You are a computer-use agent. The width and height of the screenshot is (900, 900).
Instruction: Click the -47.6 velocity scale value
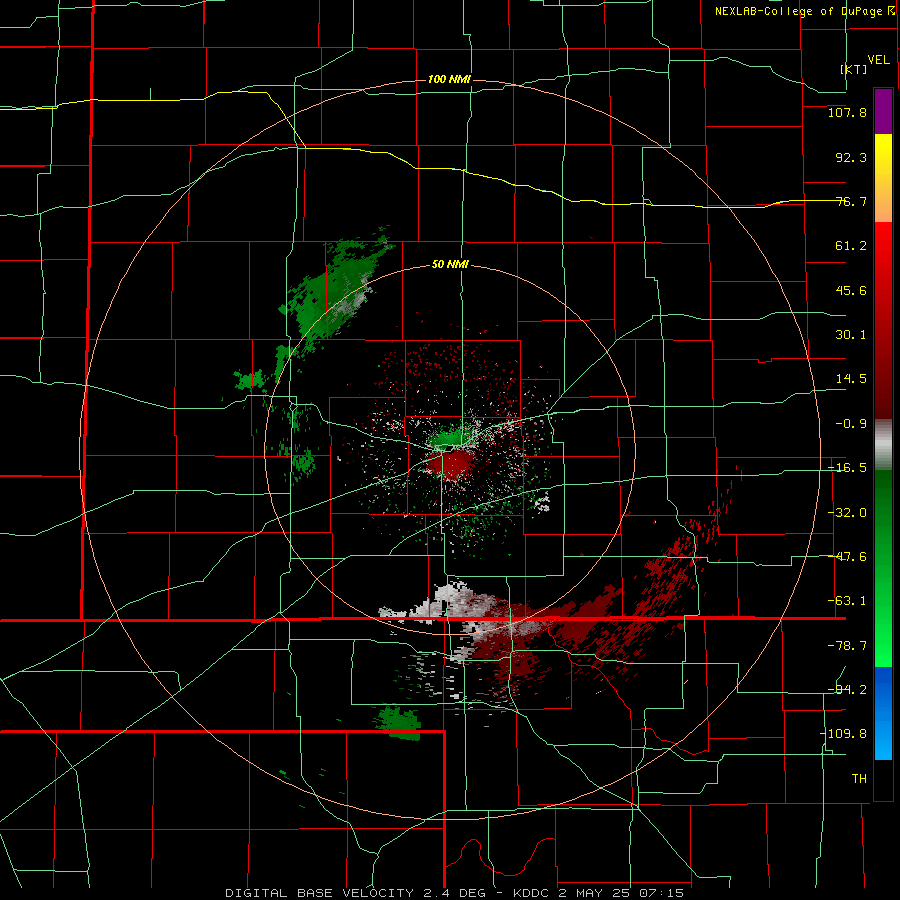[x=847, y=557]
